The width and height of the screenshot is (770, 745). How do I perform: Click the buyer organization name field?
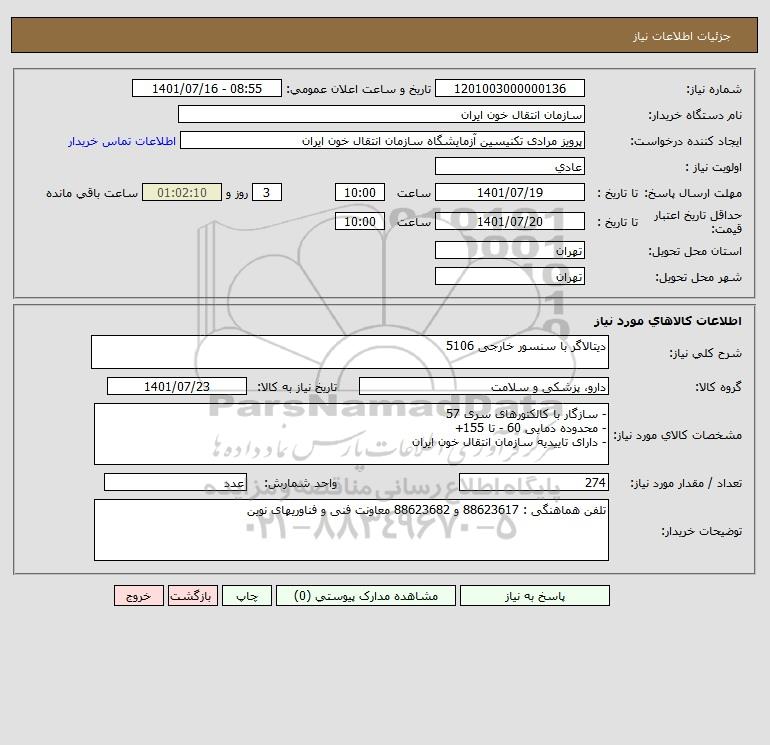pyautogui.click(x=381, y=114)
